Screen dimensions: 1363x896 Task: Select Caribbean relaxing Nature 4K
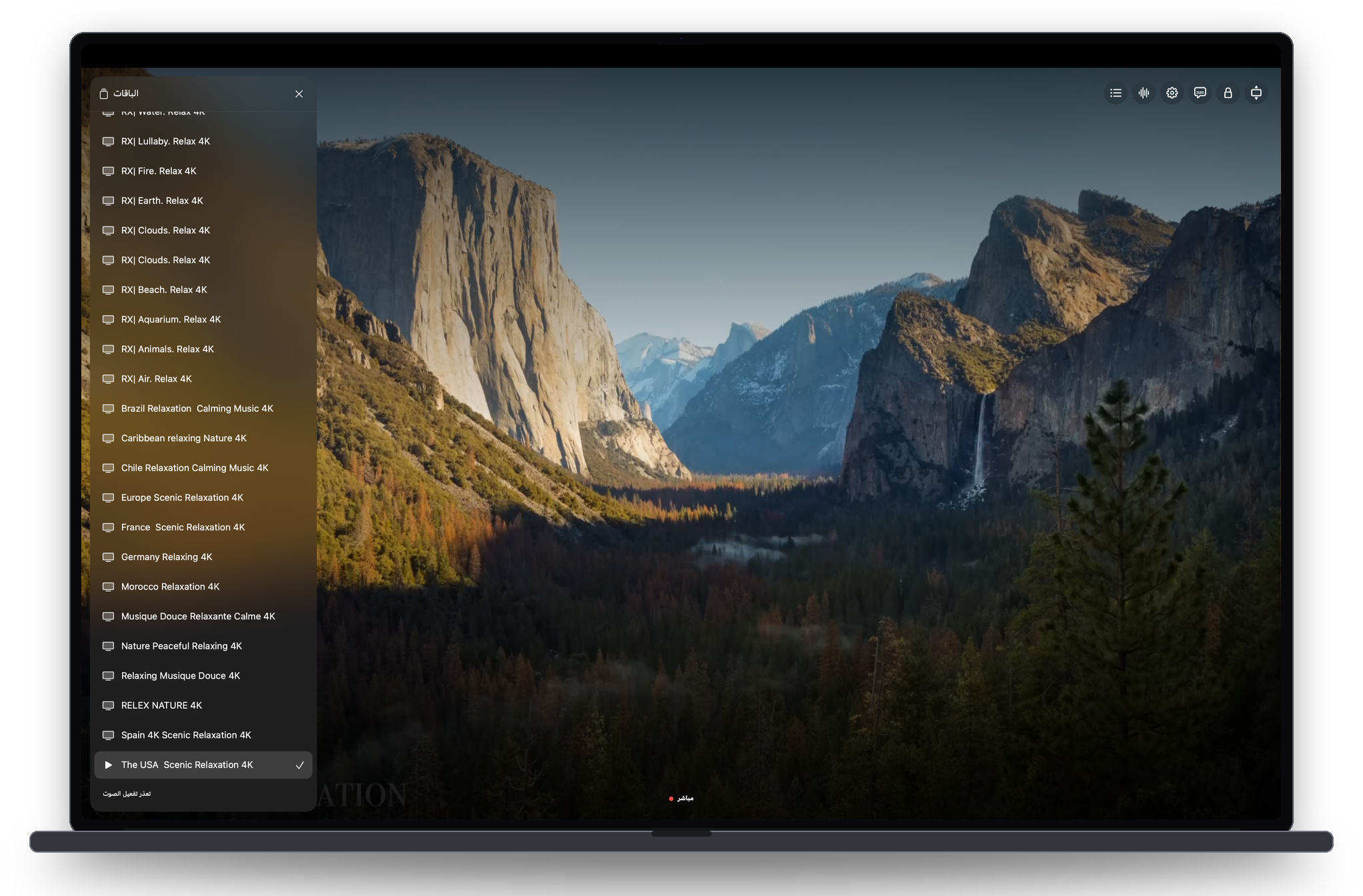(x=203, y=438)
